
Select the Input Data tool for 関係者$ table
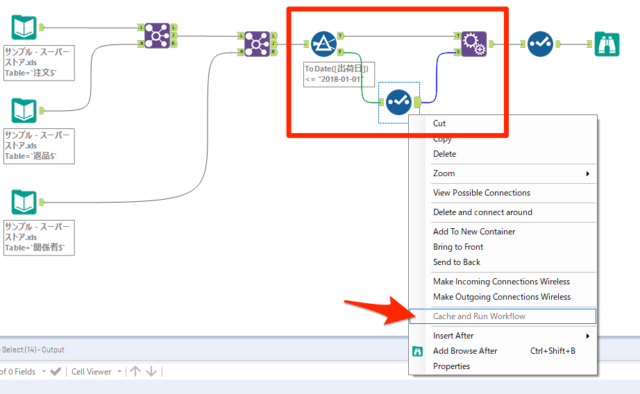coord(24,202)
